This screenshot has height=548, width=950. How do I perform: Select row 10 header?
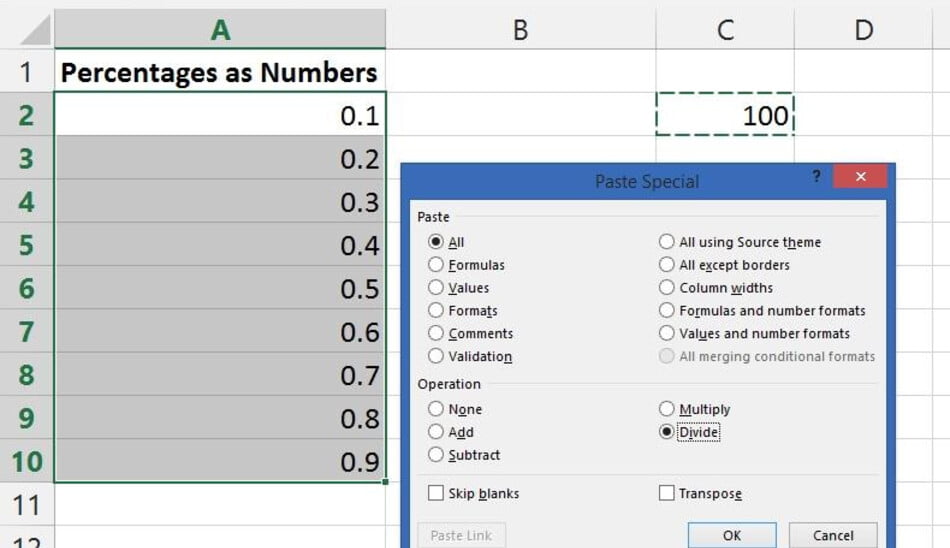point(27,461)
